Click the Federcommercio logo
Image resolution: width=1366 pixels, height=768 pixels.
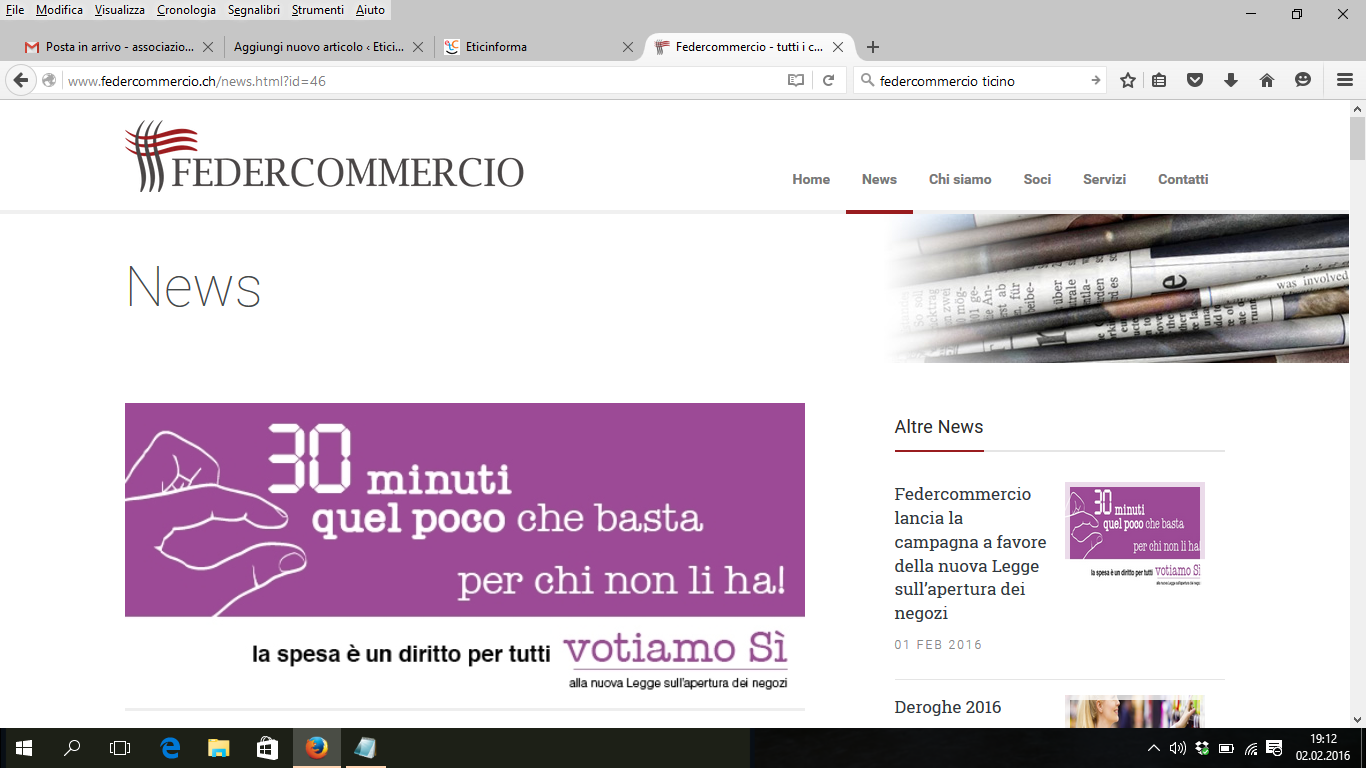(324, 156)
